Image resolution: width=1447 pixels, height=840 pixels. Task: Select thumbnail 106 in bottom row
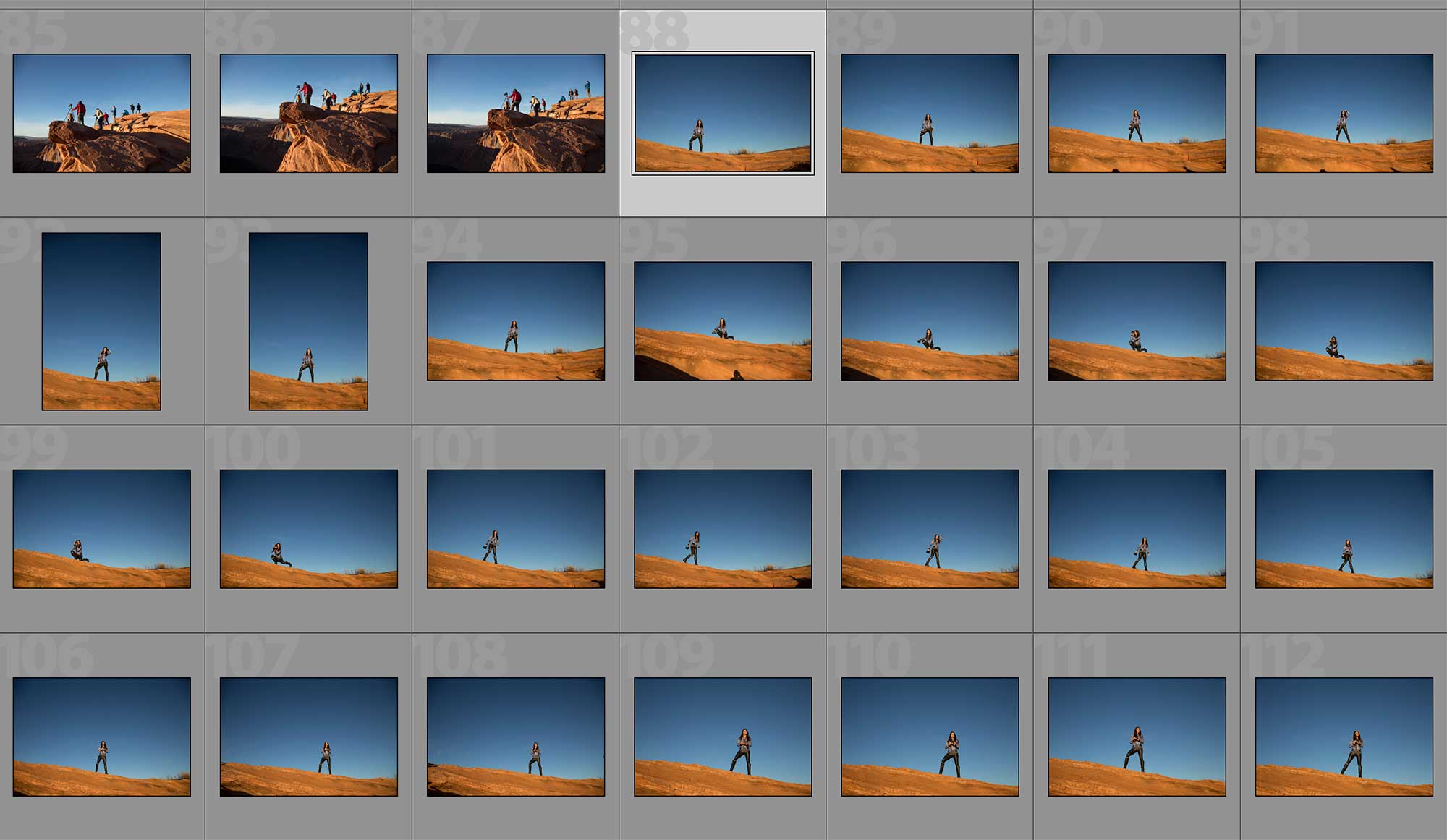(x=102, y=737)
